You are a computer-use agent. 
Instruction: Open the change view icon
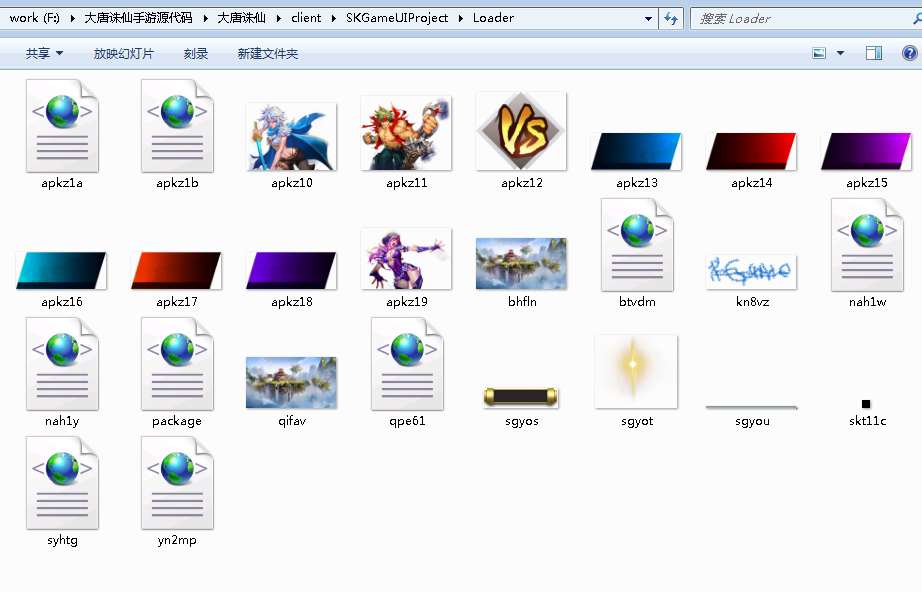click(820, 53)
